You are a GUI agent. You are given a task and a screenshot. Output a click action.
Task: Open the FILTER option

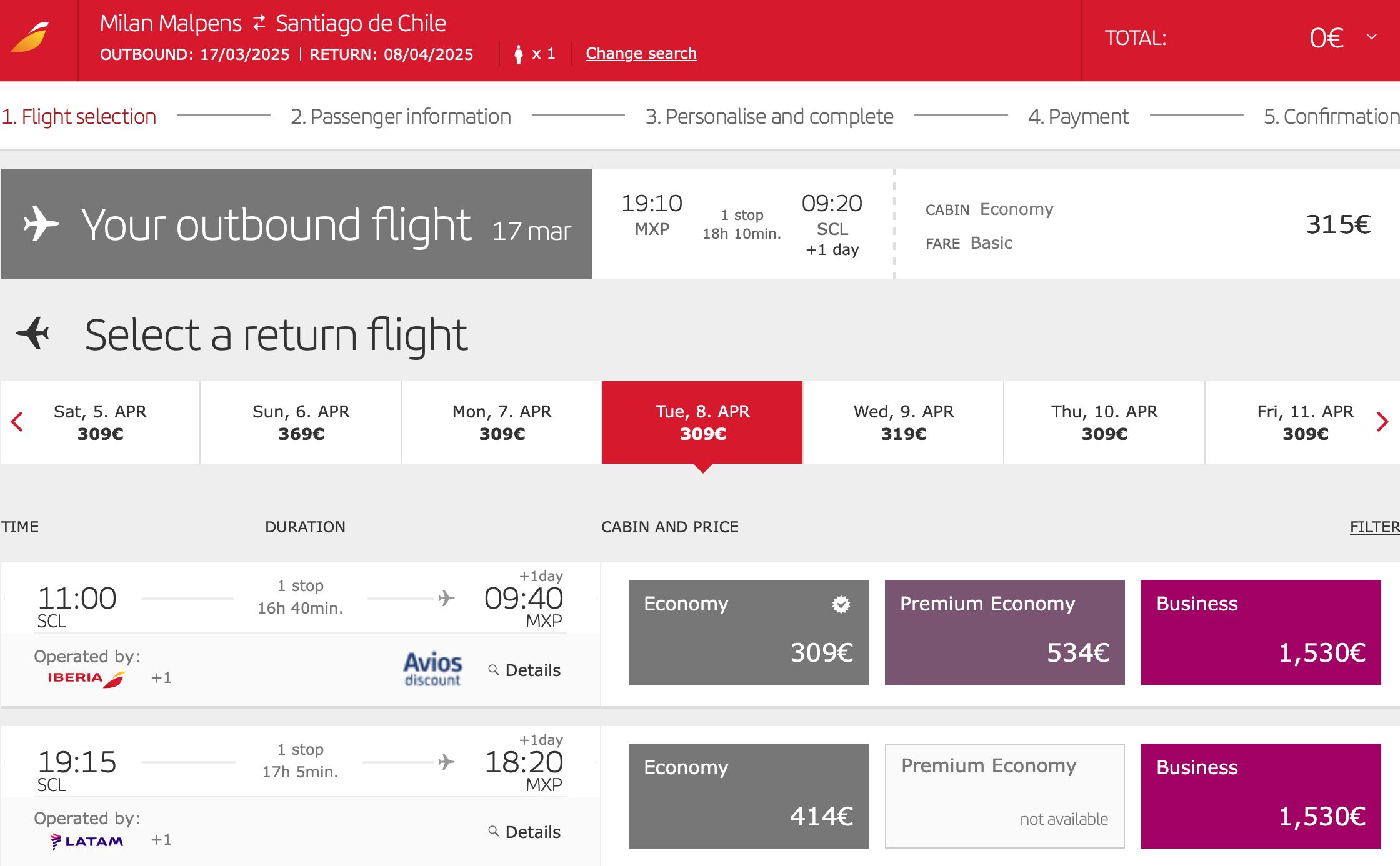pos(1375,527)
